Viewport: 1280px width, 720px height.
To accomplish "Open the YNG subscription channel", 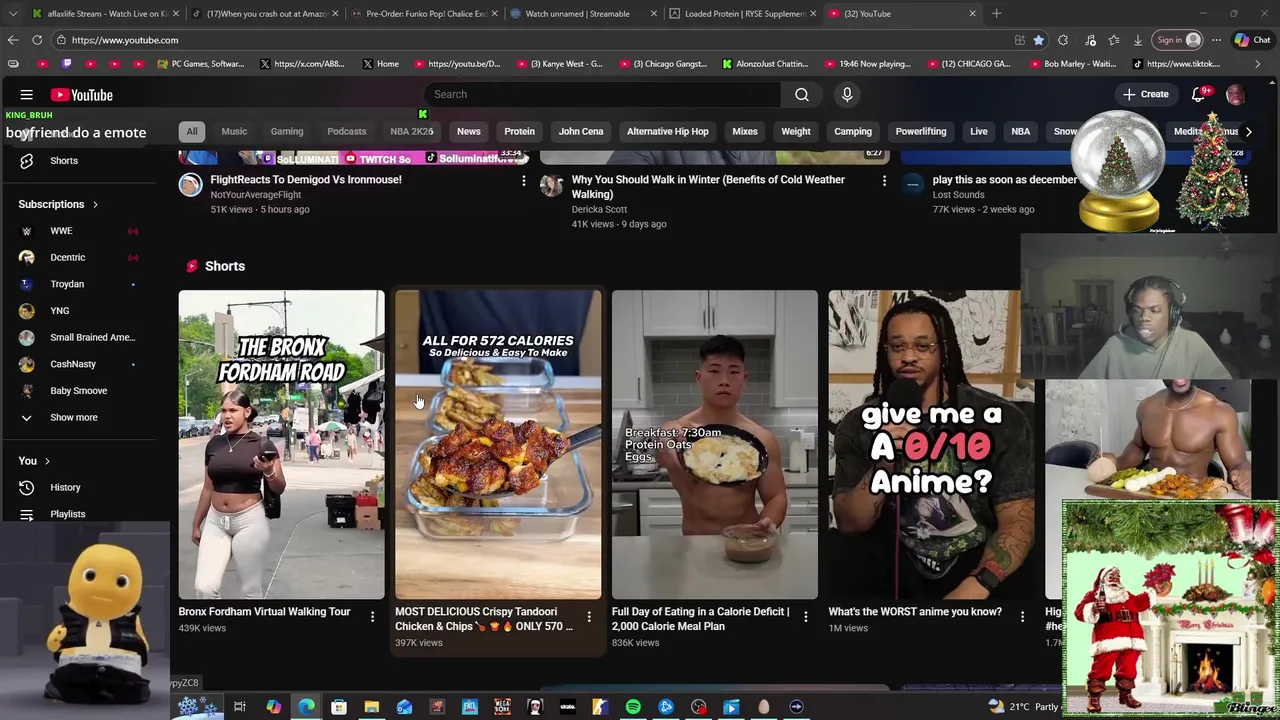I will click(x=60, y=311).
